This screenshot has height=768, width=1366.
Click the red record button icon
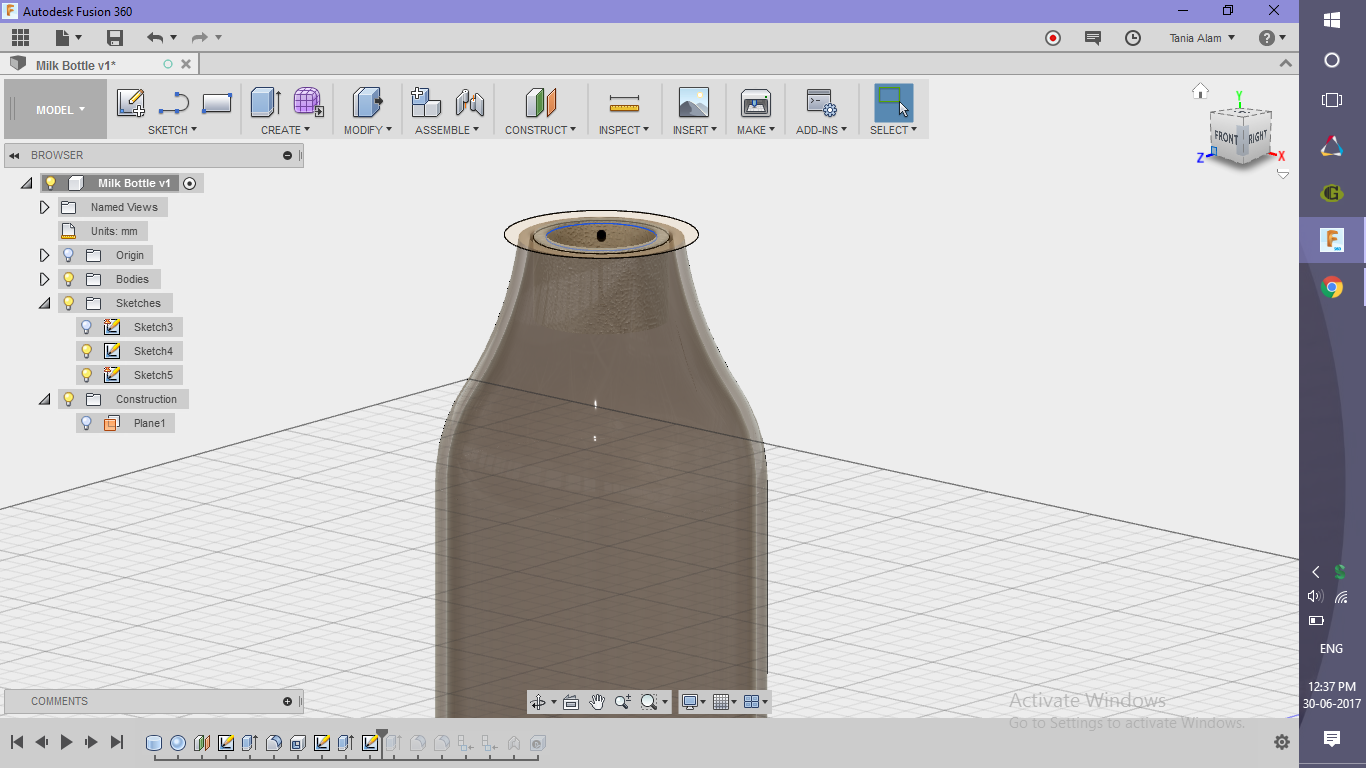[1053, 38]
